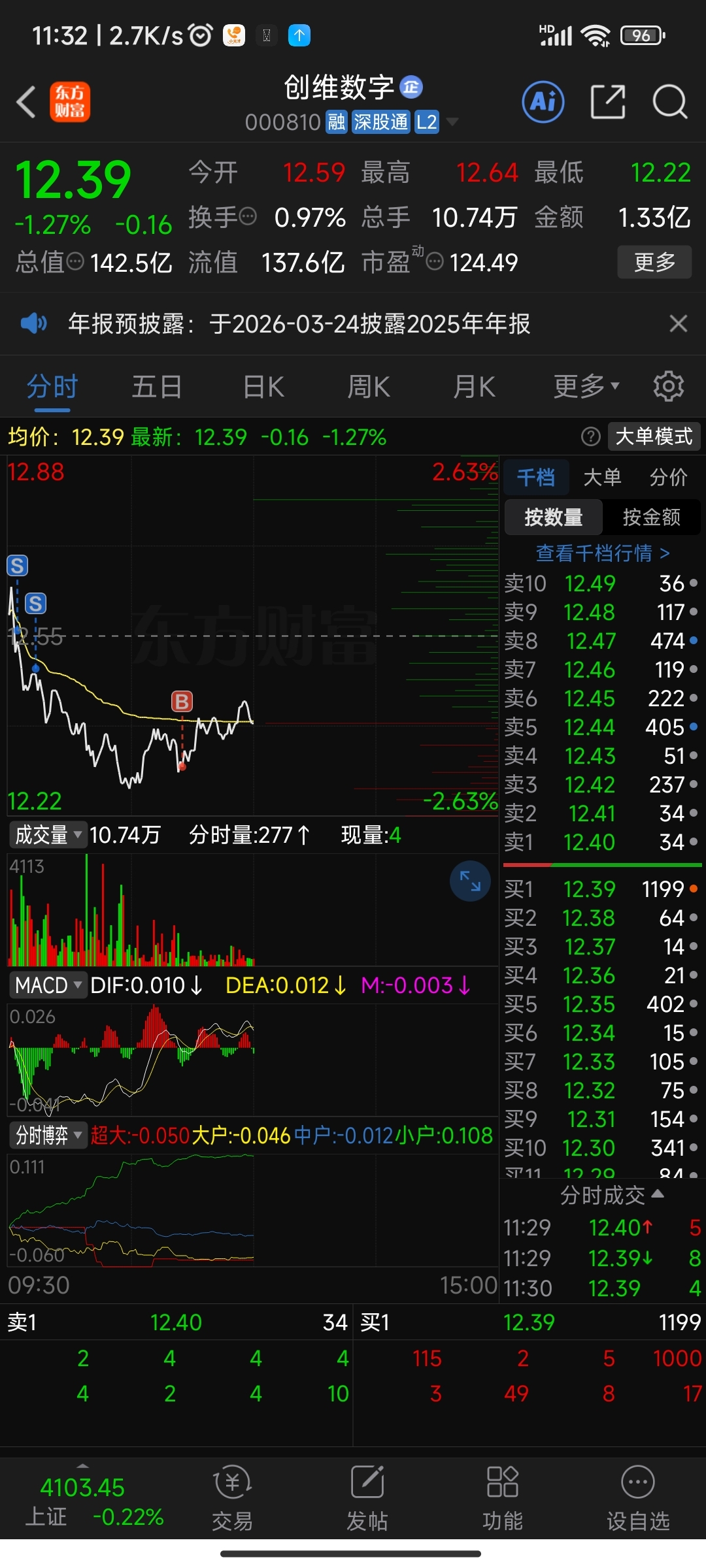Switch to 五日 tab
Image resolution: width=706 pixels, height=1568 pixels.
(157, 386)
